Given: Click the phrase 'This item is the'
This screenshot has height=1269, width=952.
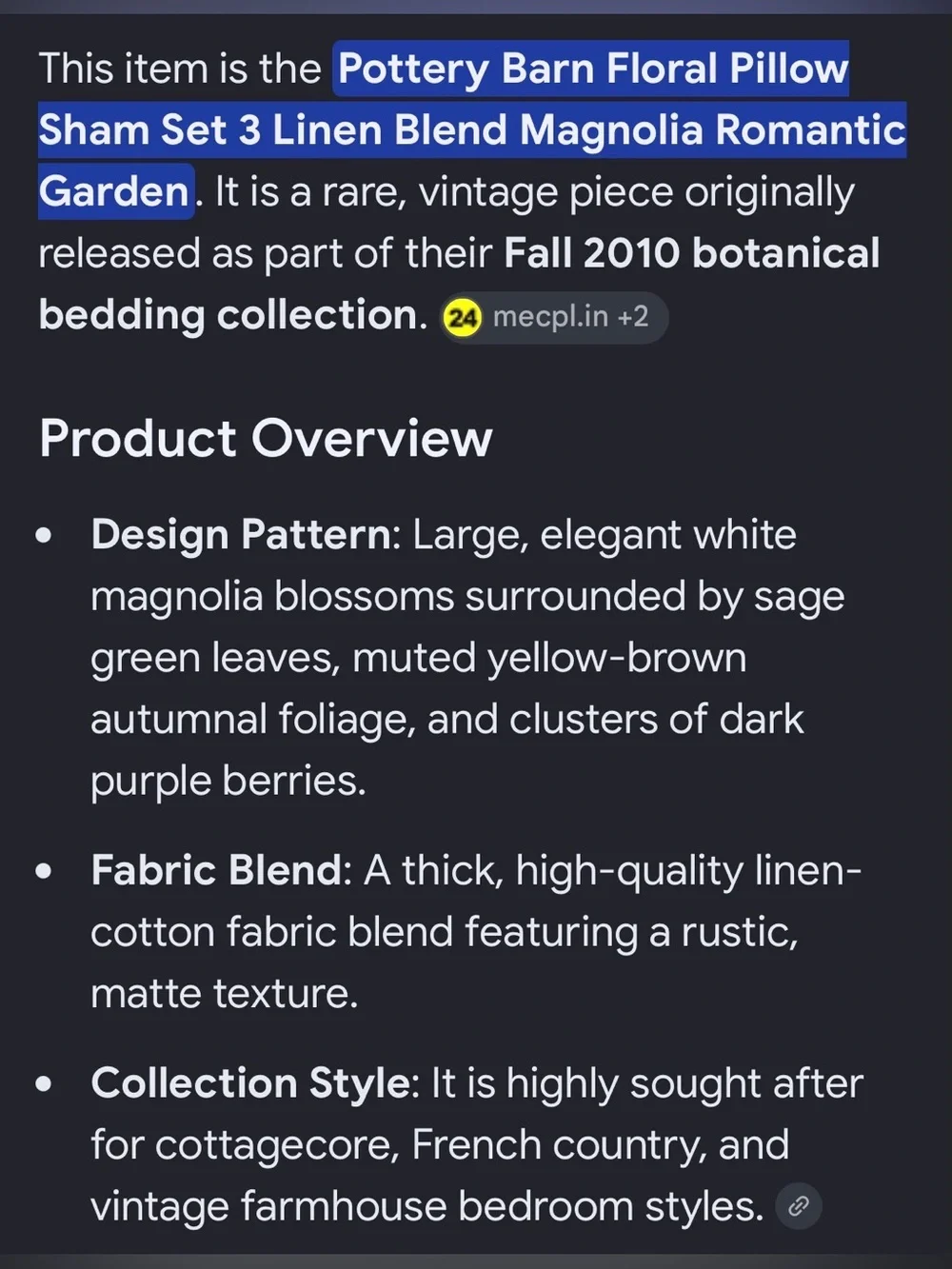Looking at the screenshot, I should pyautogui.click(x=180, y=69).
